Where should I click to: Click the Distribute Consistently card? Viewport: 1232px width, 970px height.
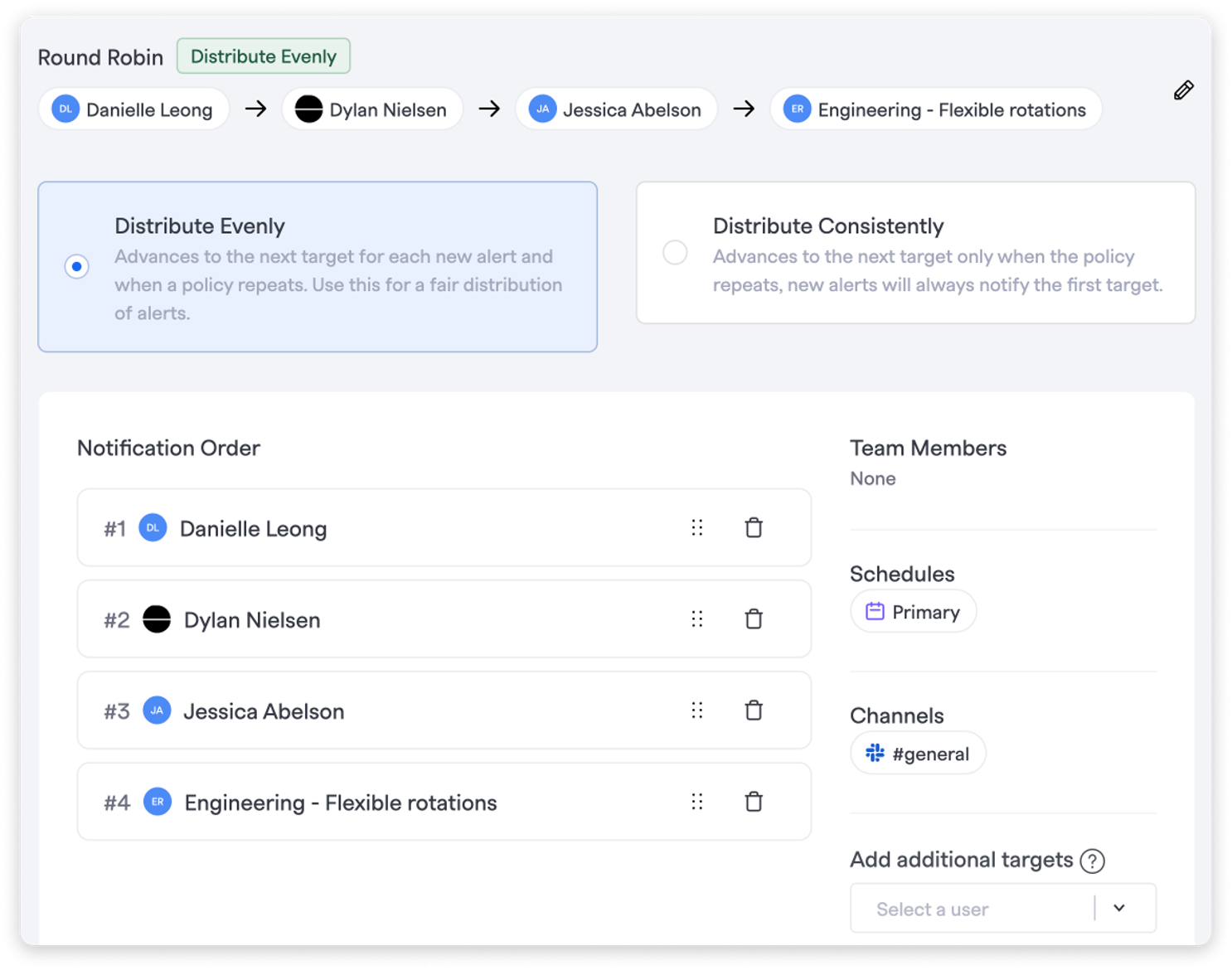915,252
